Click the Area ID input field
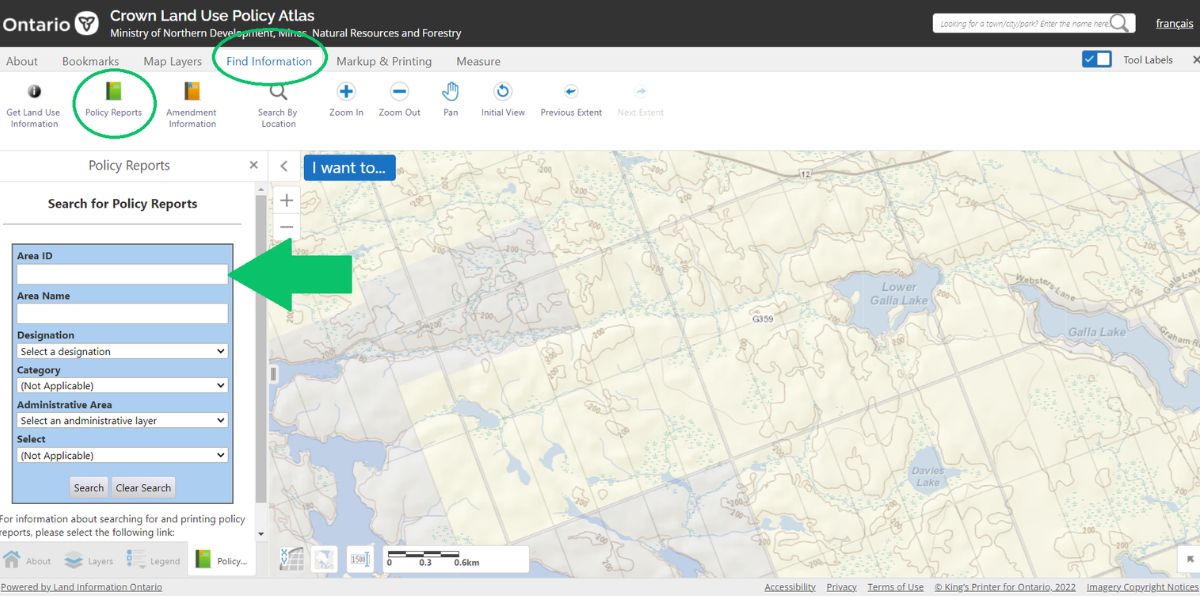1200x596 pixels. point(122,274)
